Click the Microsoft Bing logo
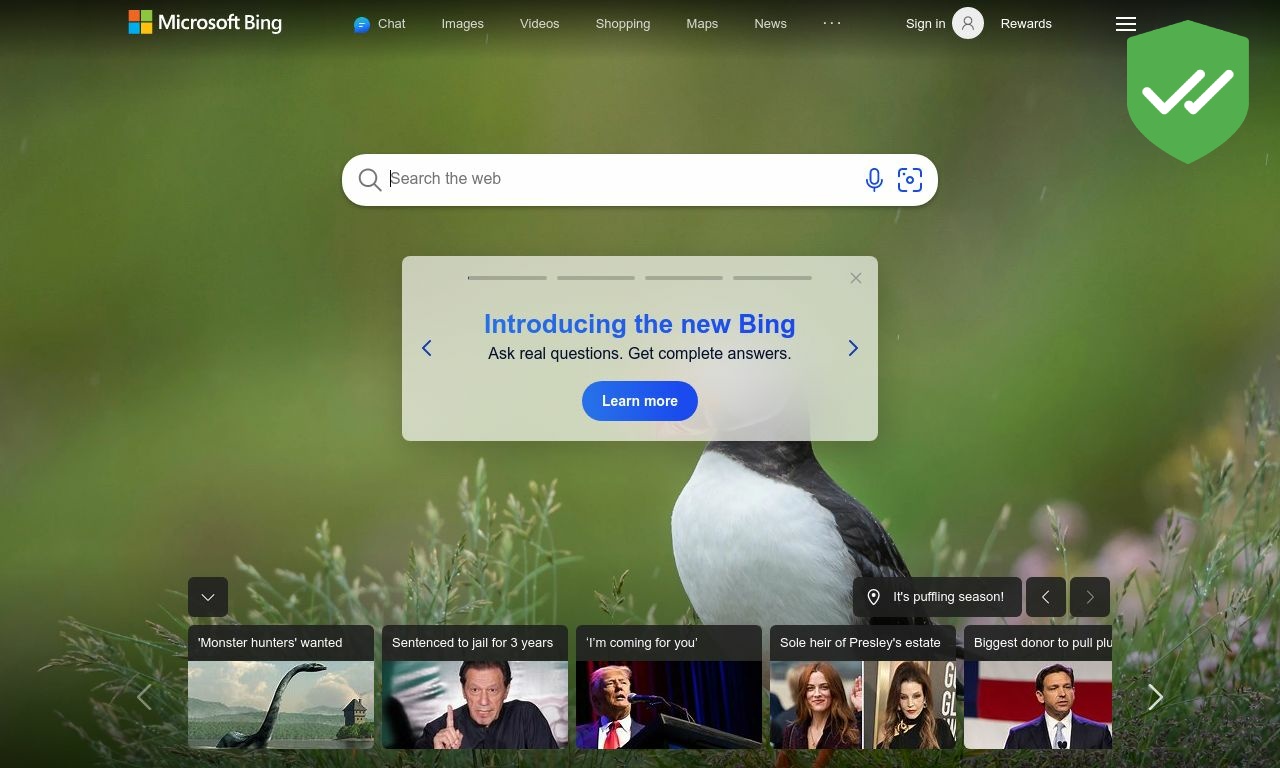The image size is (1280, 768). [205, 22]
